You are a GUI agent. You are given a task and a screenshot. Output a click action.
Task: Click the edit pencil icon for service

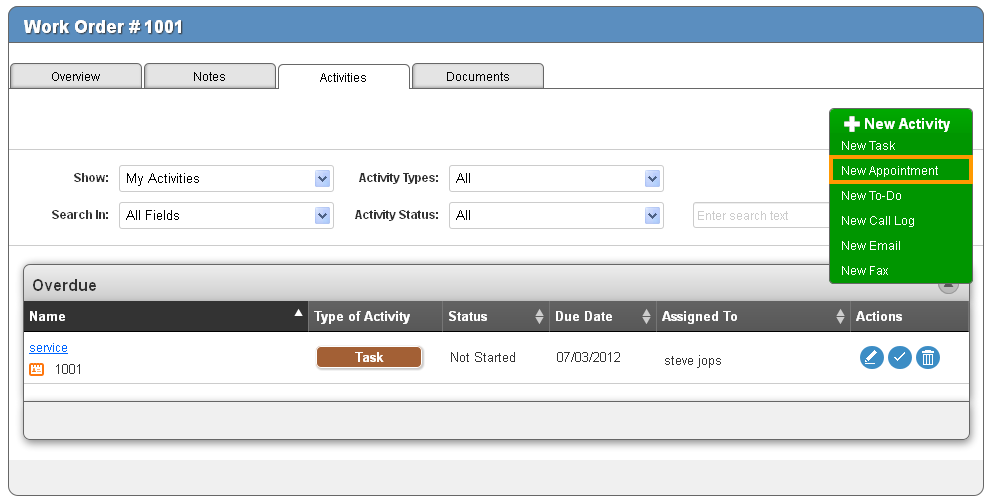(871, 357)
